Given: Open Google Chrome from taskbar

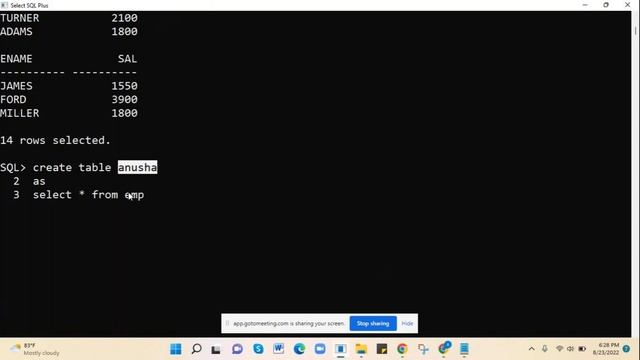Looking at the screenshot, I should 402,349.
